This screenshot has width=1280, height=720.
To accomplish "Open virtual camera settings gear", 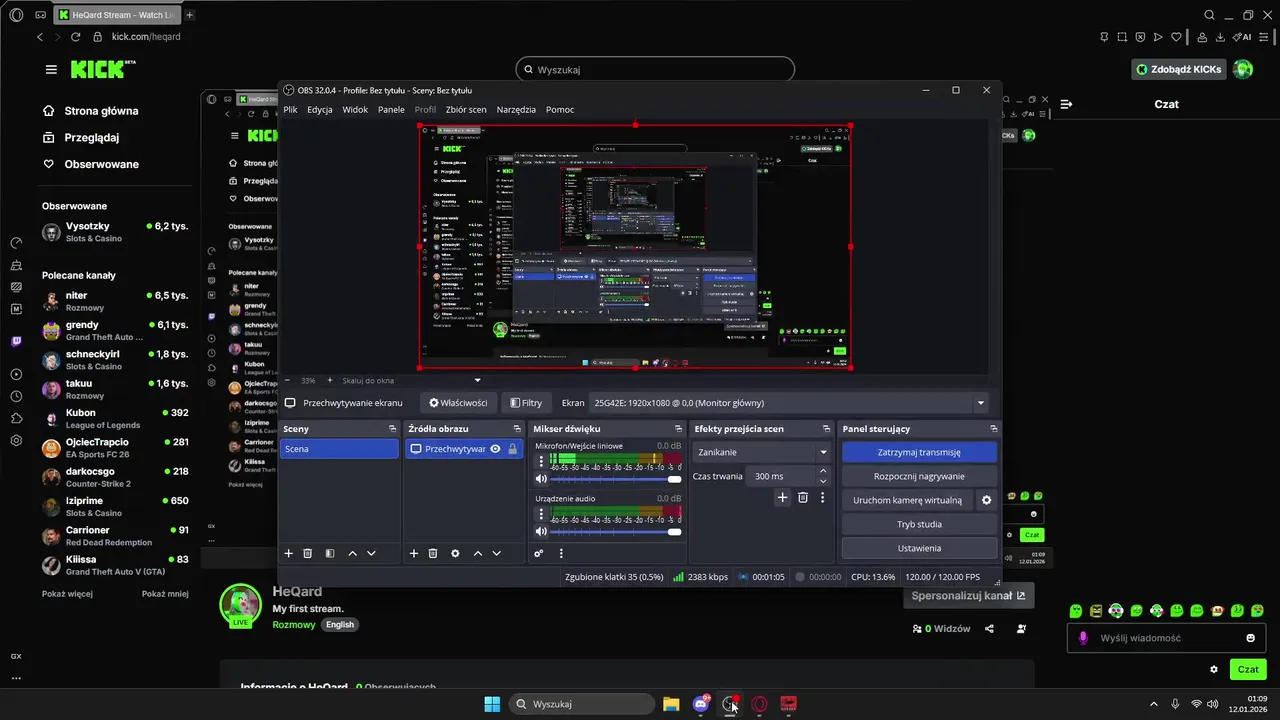I will [986, 500].
